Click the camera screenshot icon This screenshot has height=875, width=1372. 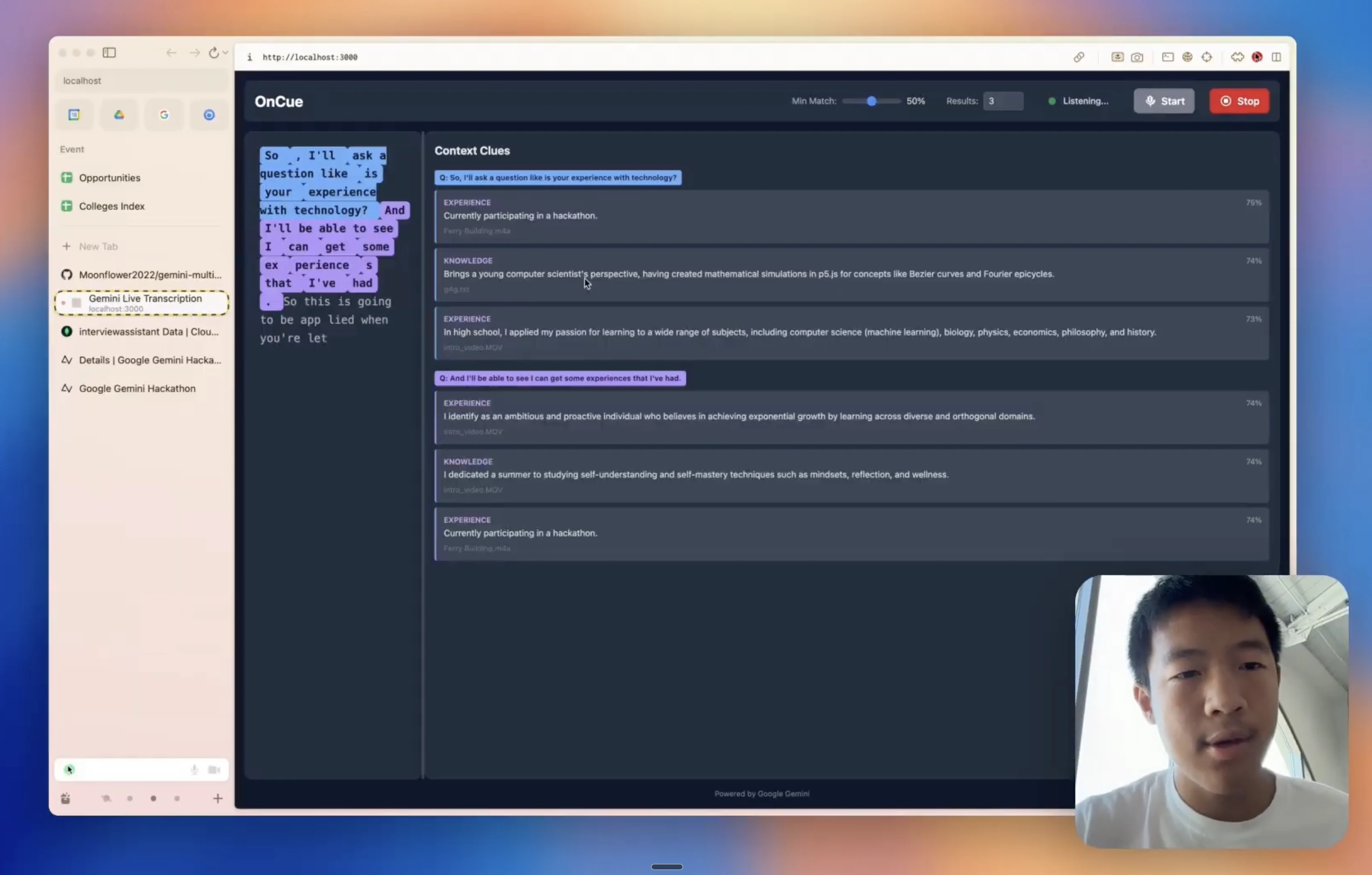[1137, 57]
